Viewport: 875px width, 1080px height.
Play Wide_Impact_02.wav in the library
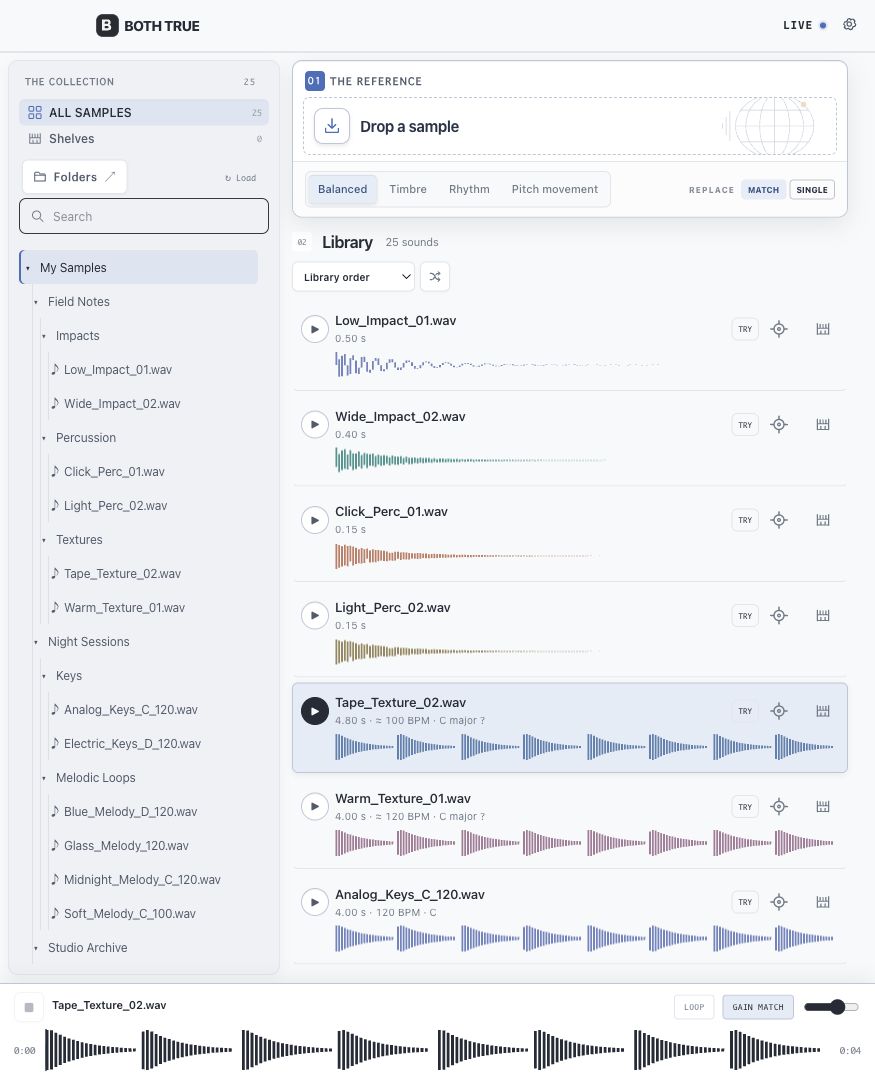pyautogui.click(x=314, y=424)
